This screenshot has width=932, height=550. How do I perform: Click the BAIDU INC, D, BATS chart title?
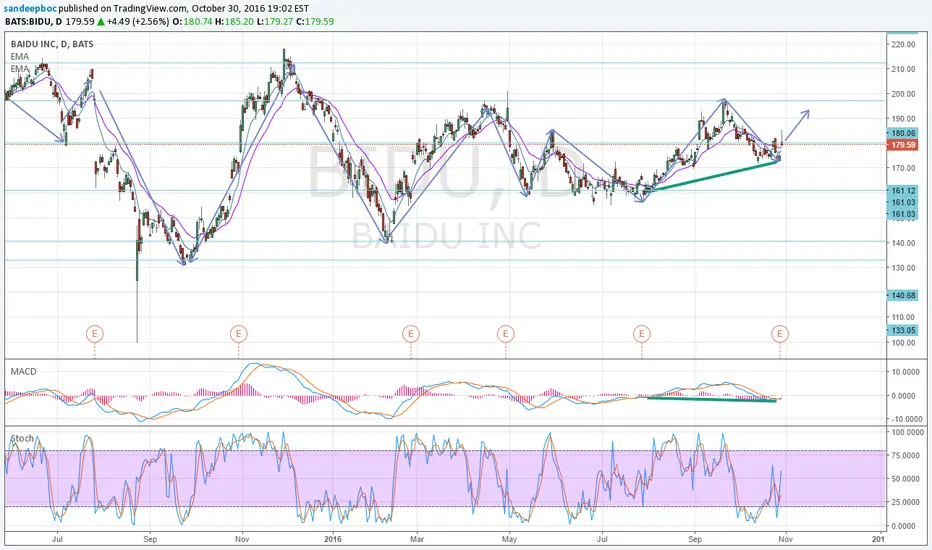pyautogui.click(x=52, y=44)
